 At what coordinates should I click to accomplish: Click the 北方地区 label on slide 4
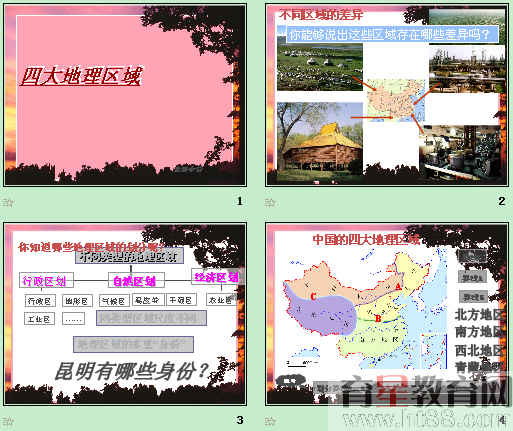tap(479, 315)
